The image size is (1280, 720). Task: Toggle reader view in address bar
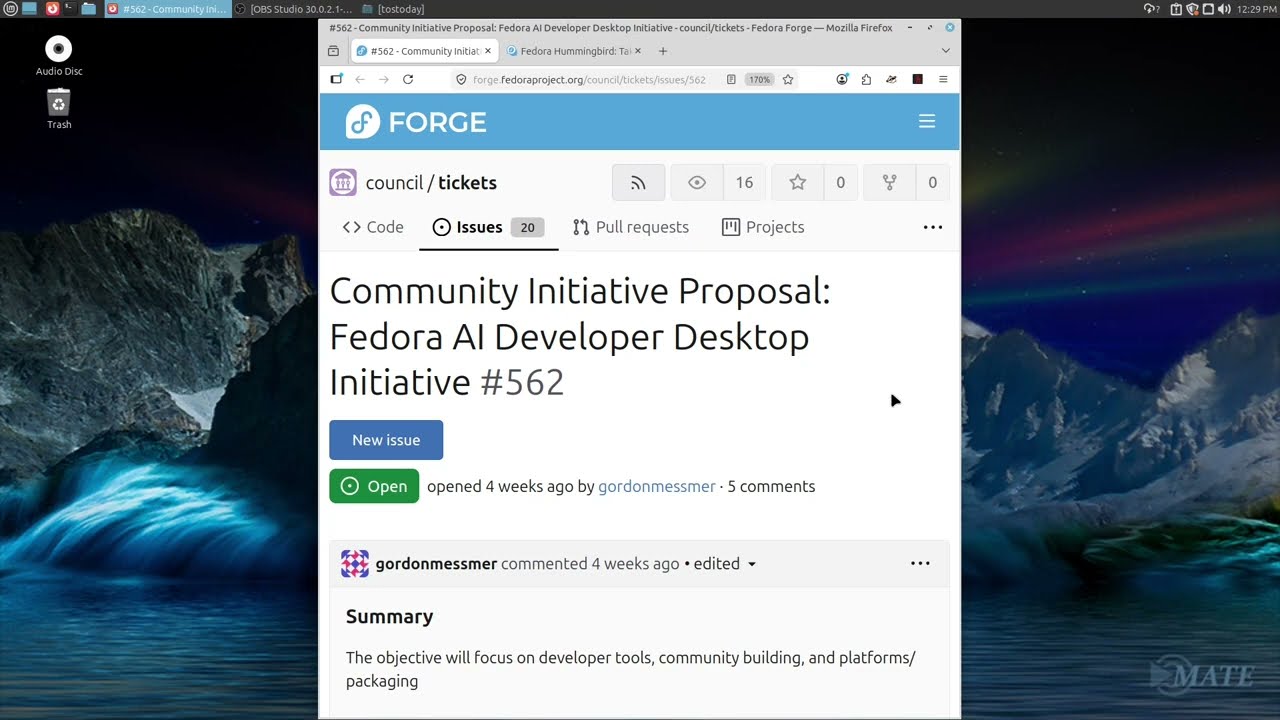731,79
